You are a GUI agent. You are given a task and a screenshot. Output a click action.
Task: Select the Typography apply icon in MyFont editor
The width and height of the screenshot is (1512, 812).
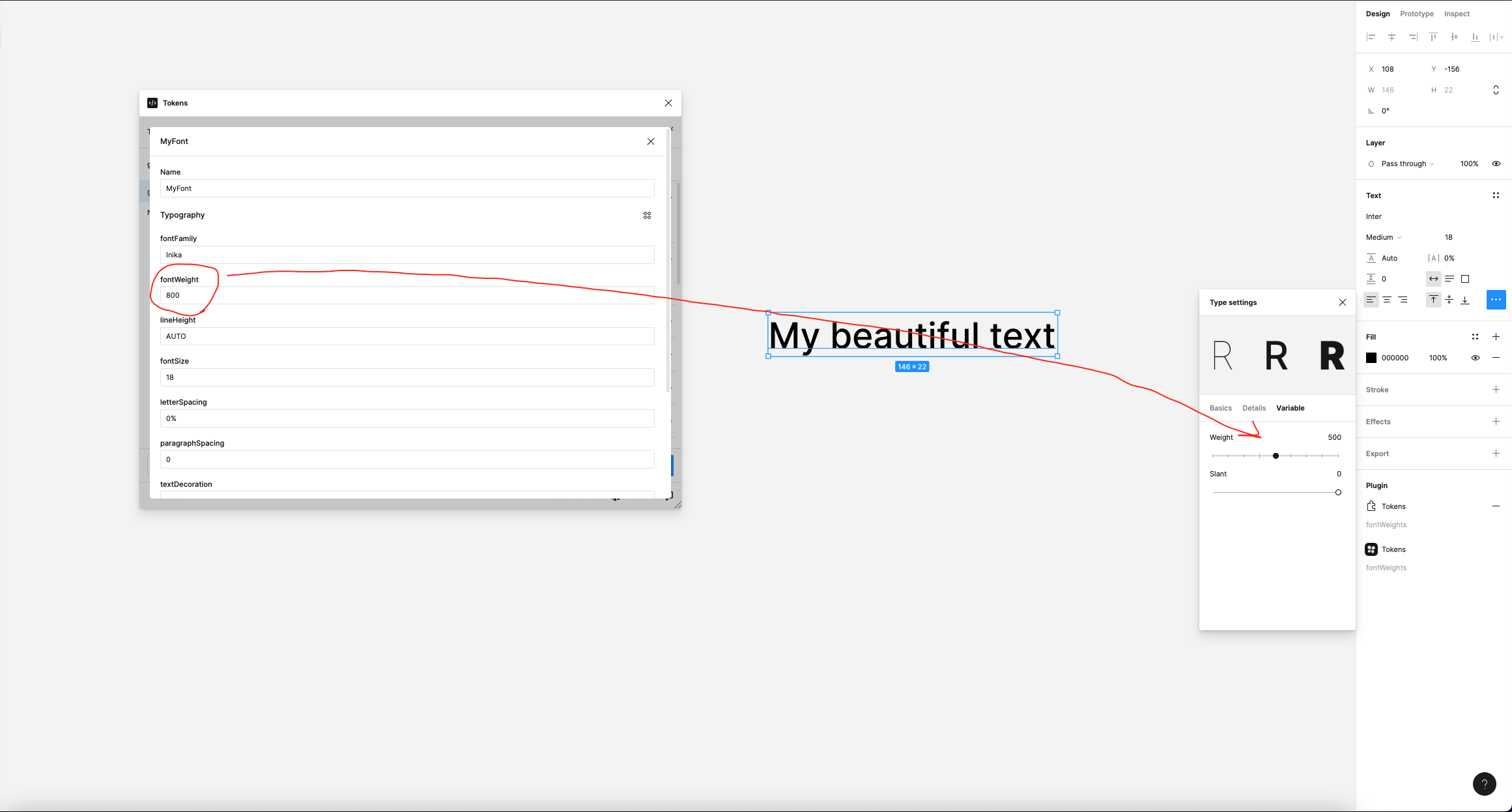647,215
